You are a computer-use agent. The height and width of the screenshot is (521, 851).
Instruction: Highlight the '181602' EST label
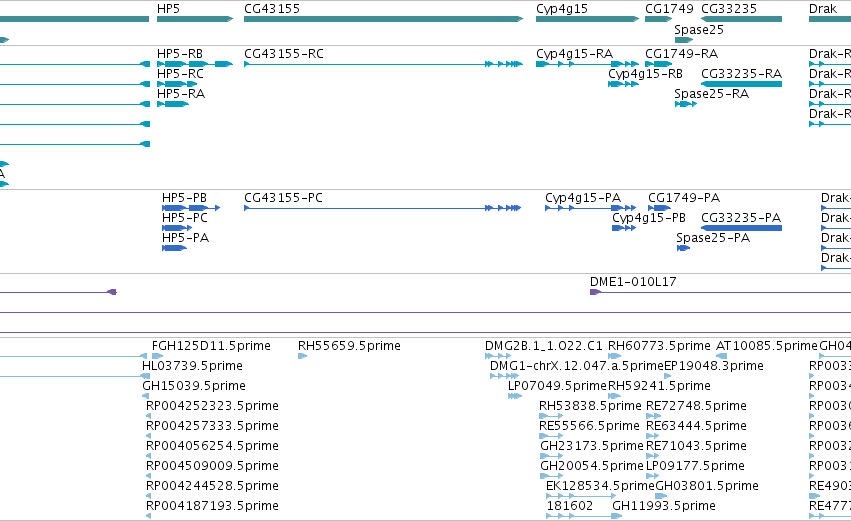tap(570, 506)
